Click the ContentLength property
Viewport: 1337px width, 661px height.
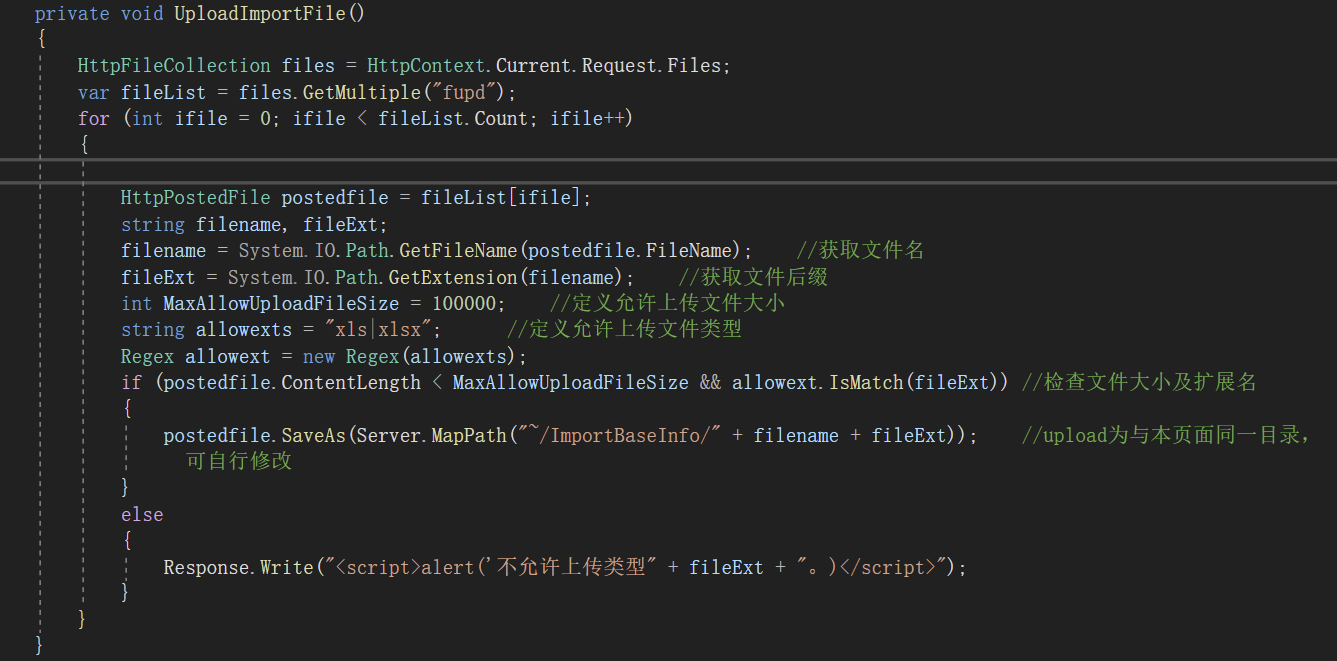tap(351, 382)
